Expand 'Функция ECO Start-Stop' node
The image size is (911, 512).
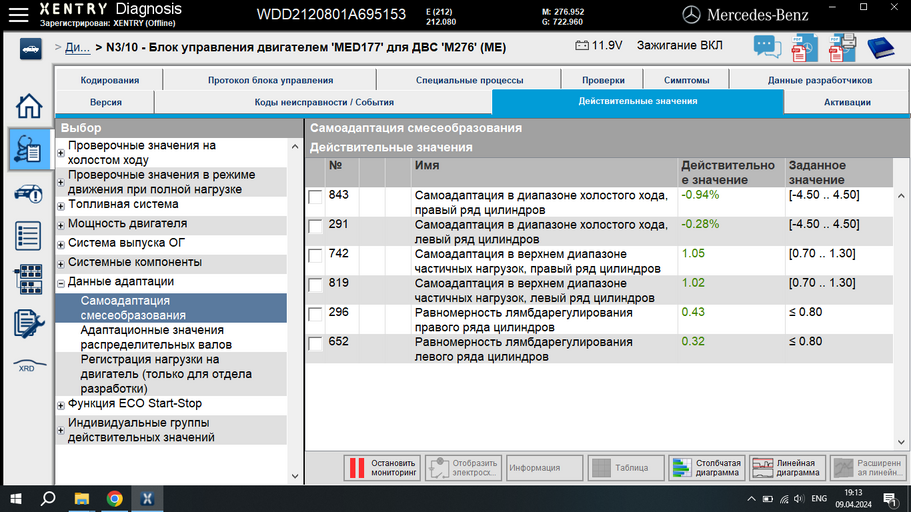click(61, 406)
